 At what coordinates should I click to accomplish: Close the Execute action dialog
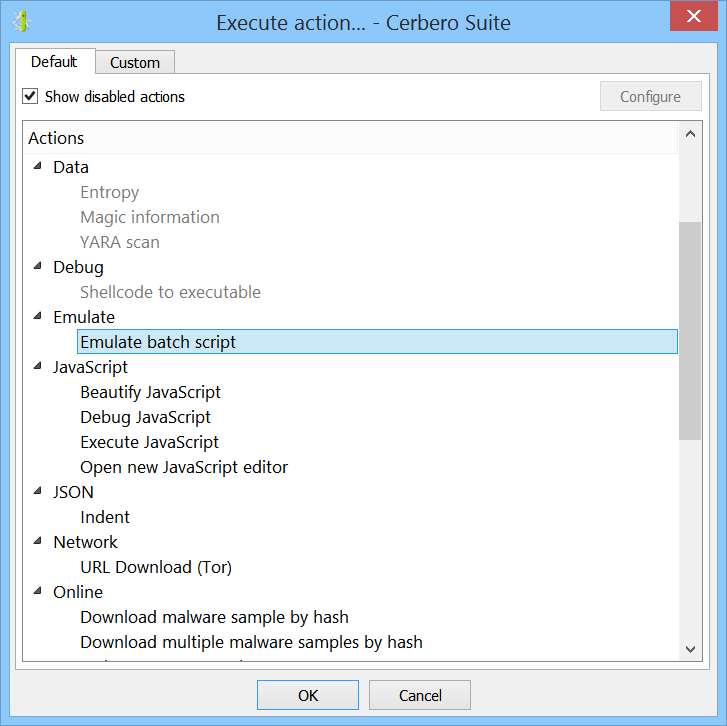[693, 16]
